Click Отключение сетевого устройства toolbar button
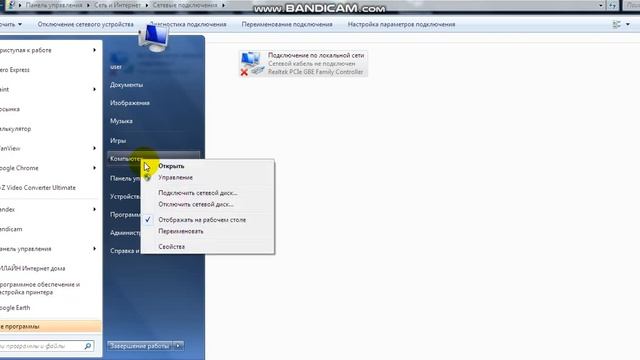 86,24
